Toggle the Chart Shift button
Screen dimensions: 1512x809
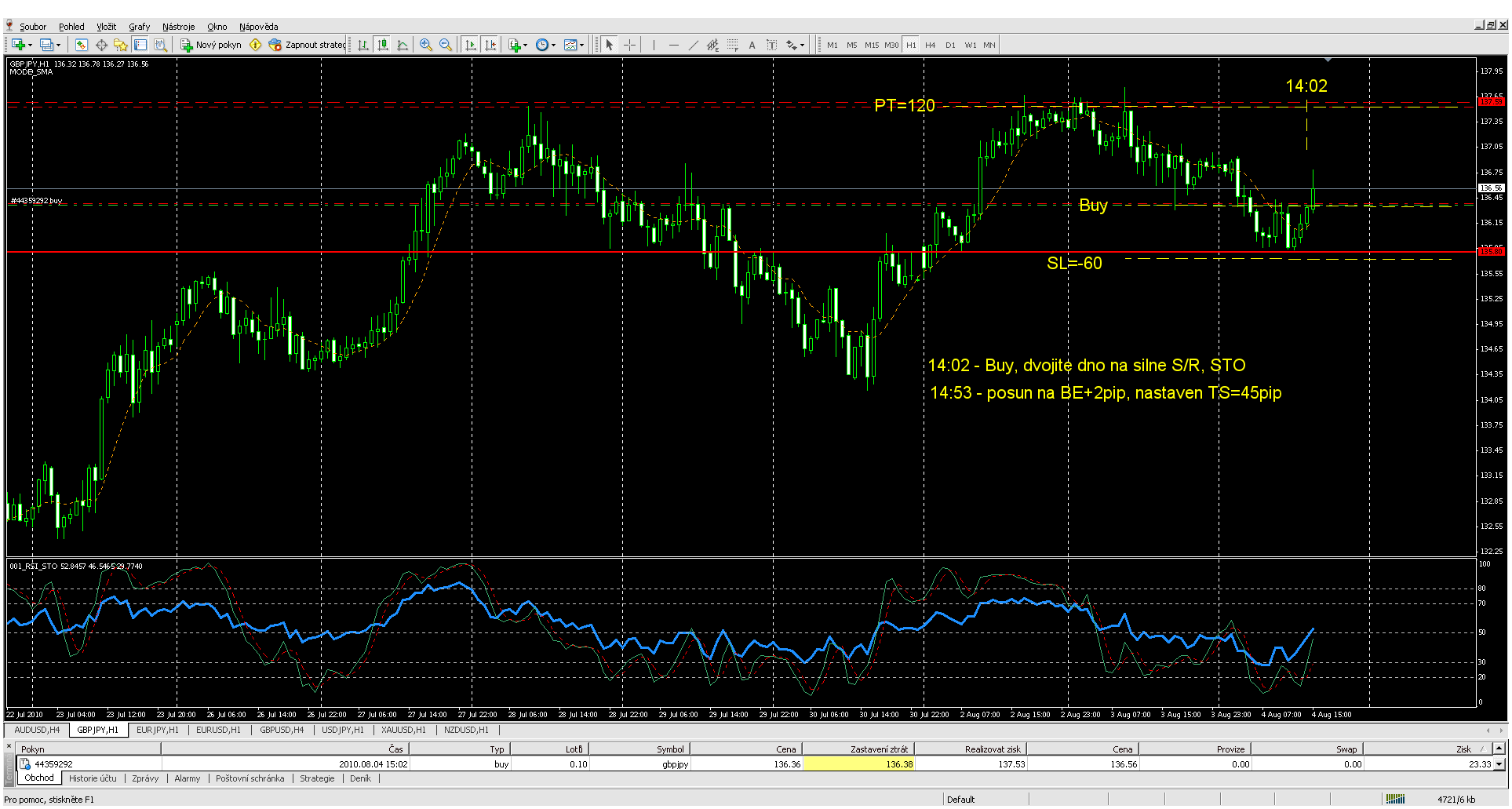pyautogui.click(x=490, y=45)
